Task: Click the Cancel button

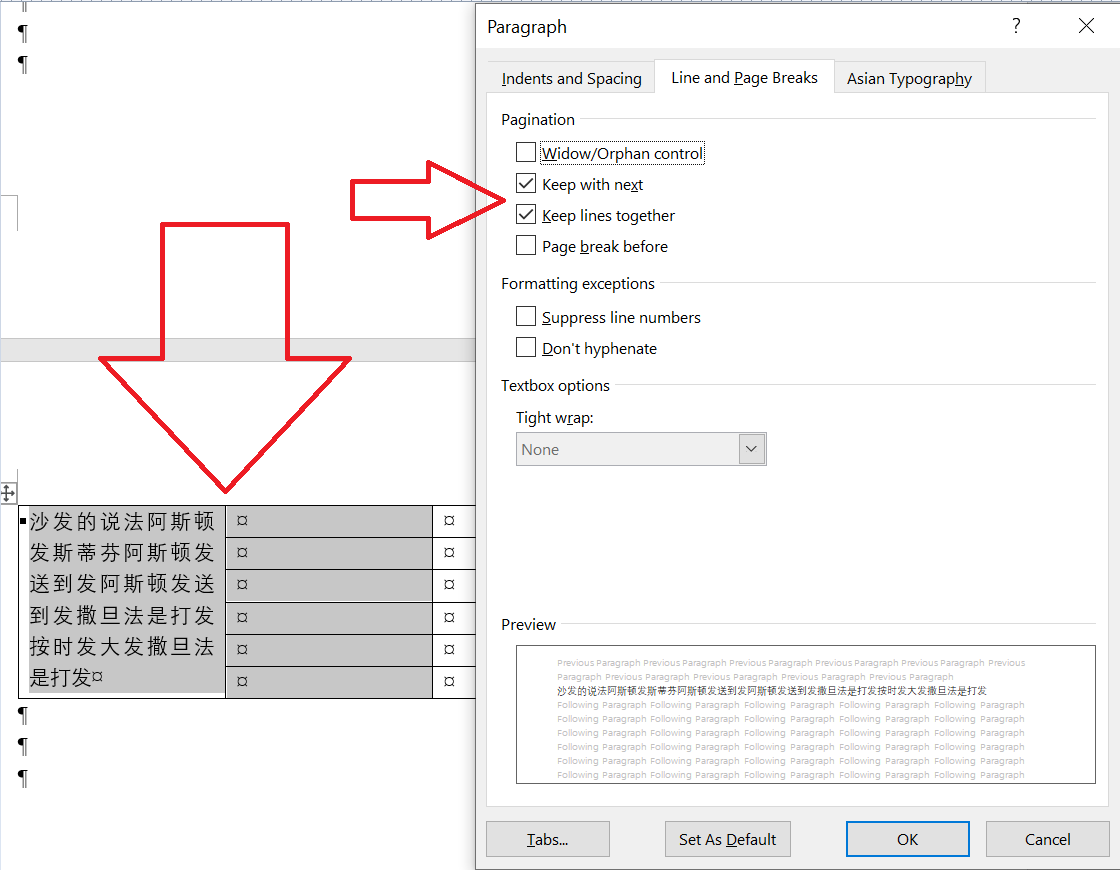Action: (1047, 839)
